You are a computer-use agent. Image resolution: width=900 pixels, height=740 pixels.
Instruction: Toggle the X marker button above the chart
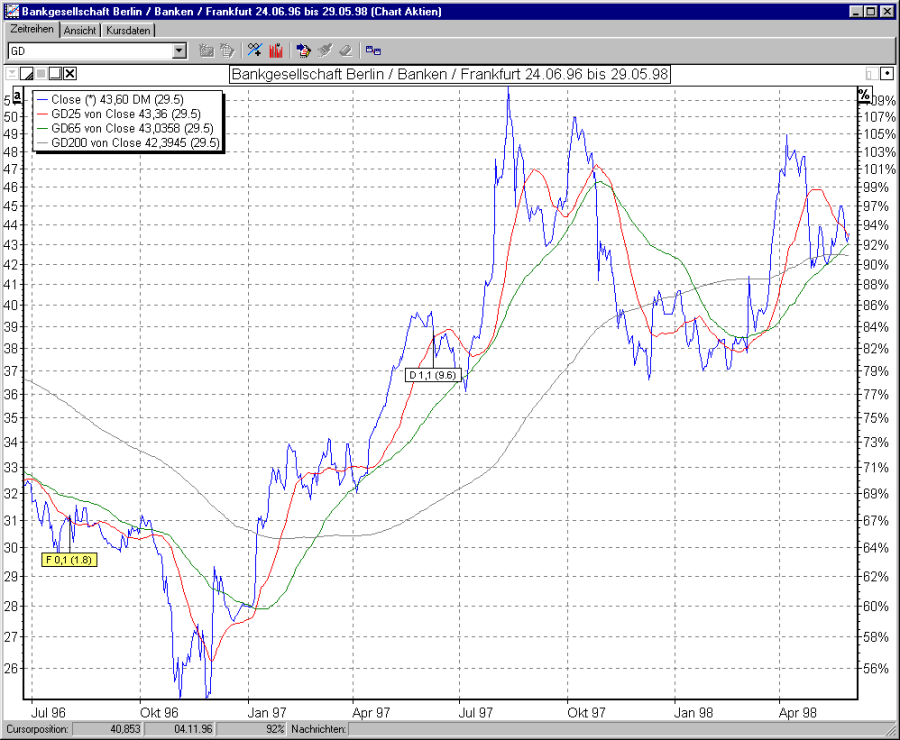pos(70,73)
